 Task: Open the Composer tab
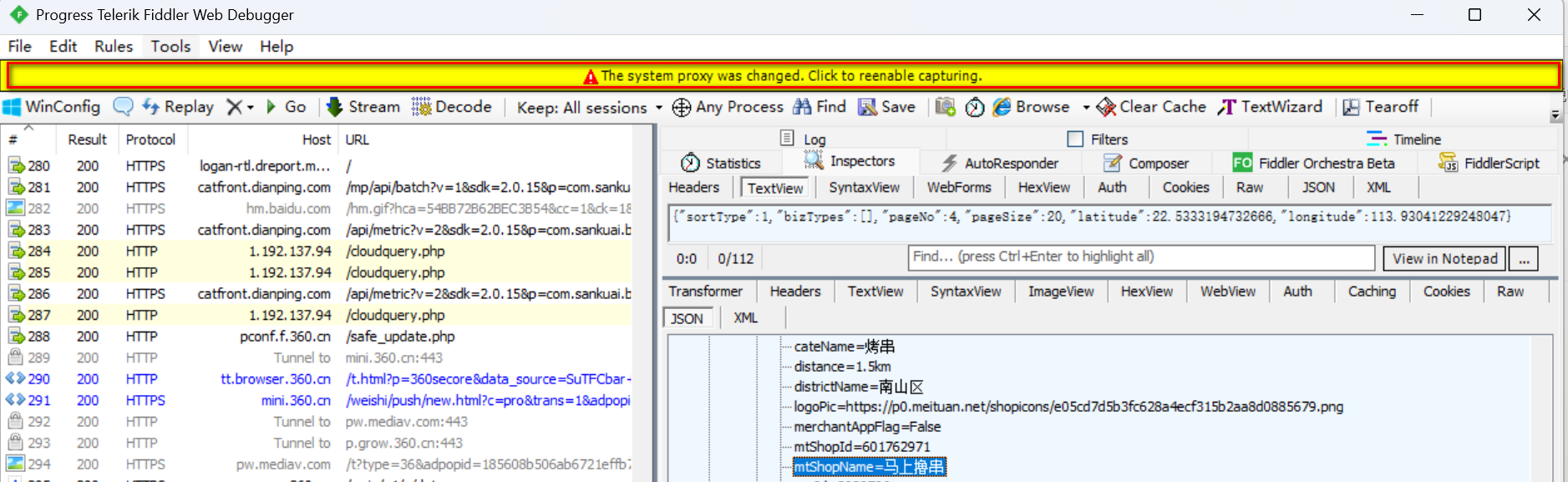1145,163
